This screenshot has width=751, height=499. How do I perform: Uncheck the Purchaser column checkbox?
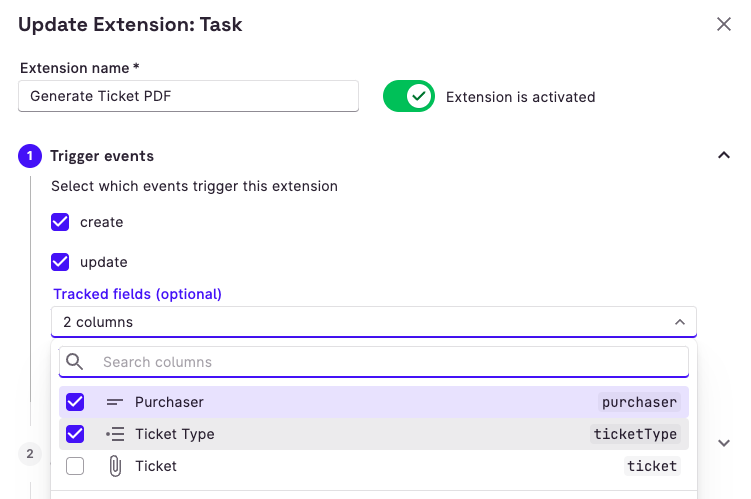(75, 402)
